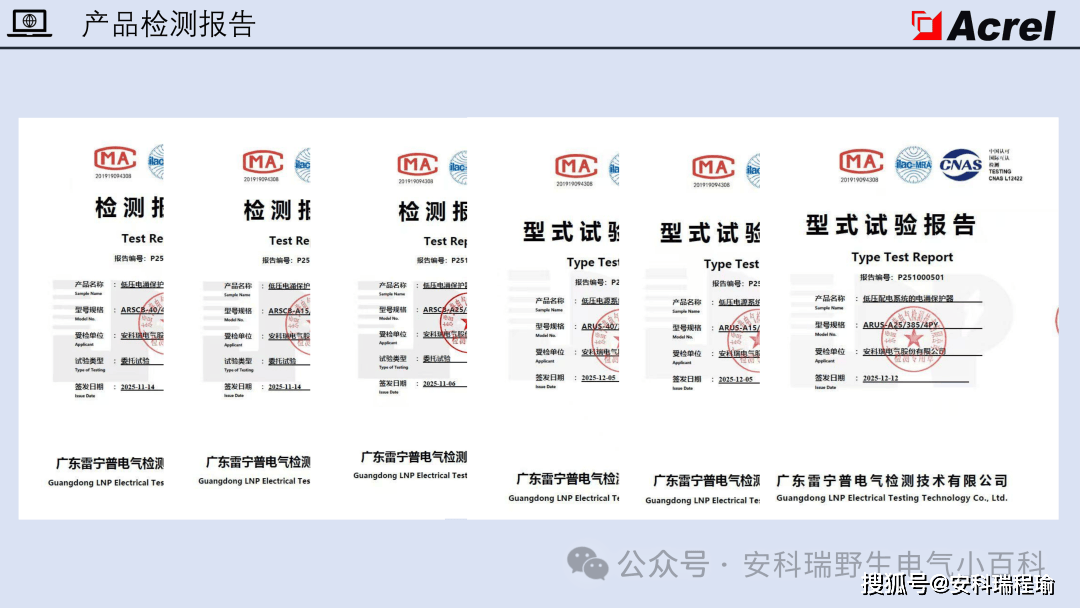Click the slide title 产品检测报告
This screenshot has height=608, width=1080.
coord(169,24)
